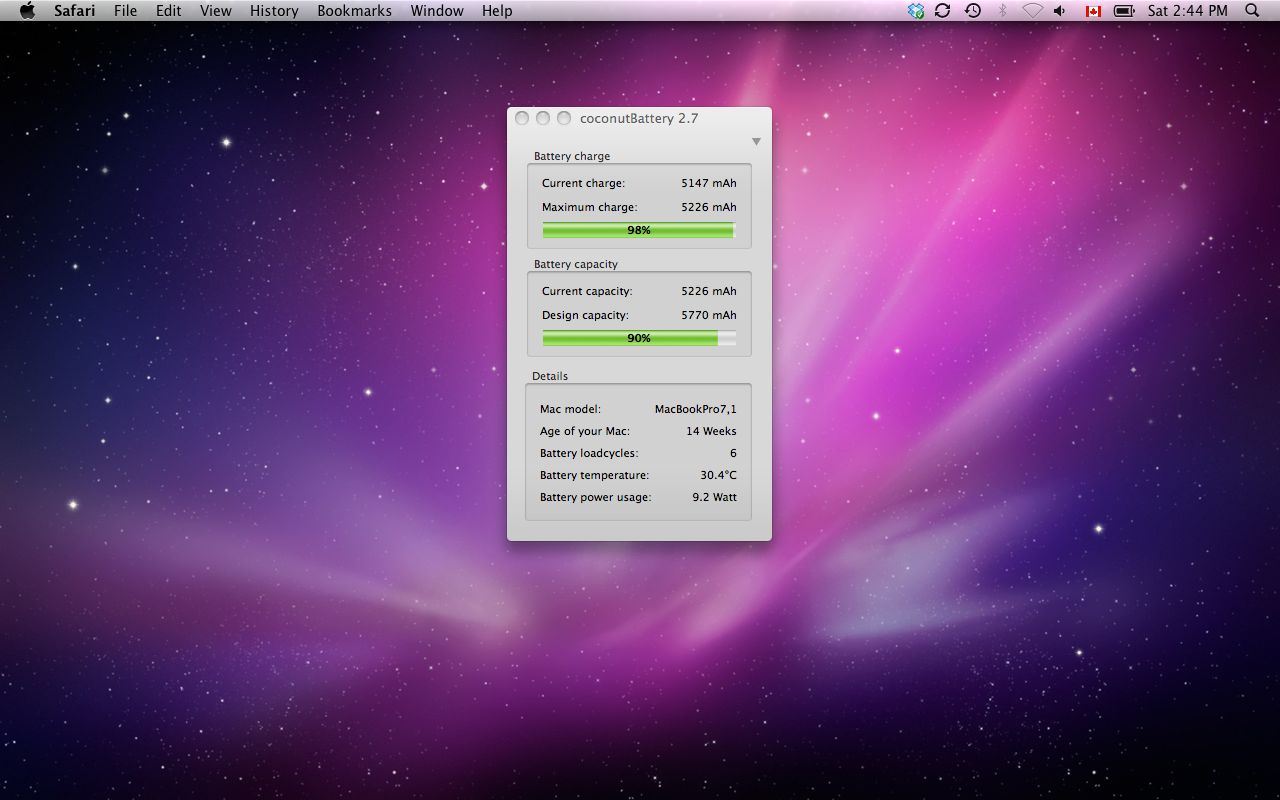The height and width of the screenshot is (800, 1280).
Task: Click the 98% battery charge bar
Action: point(639,230)
